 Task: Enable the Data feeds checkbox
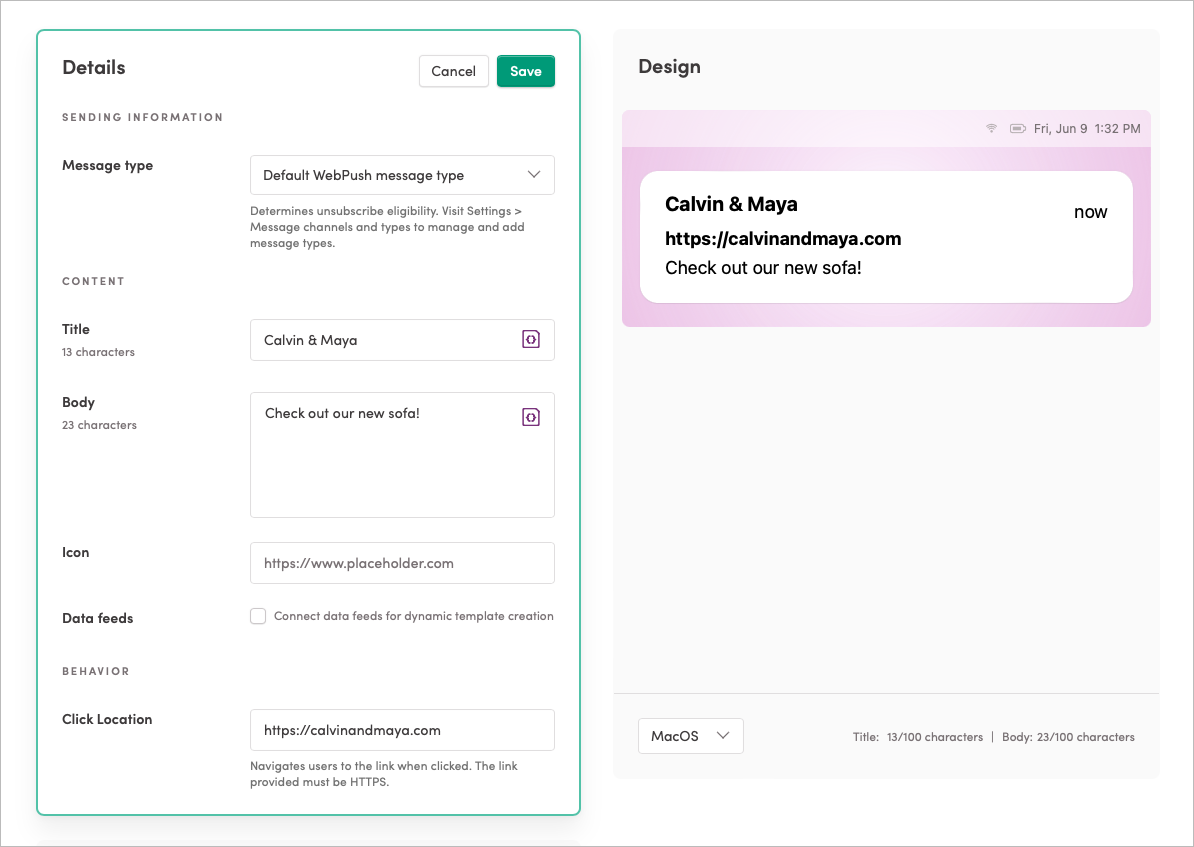(258, 617)
